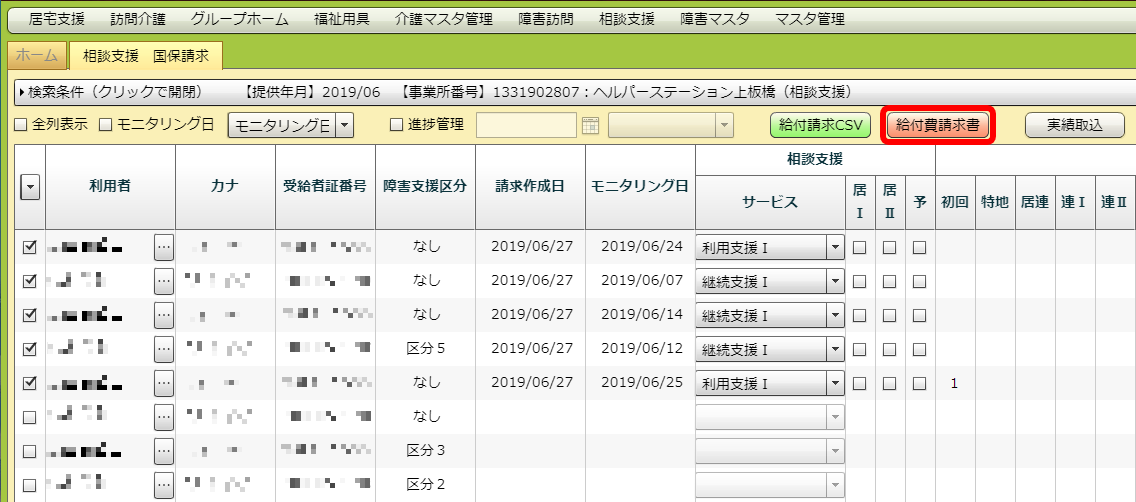Switch to the ホーム tab
This screenshot has width=1136, height=502.
pyautogui.click(x=37, y=56)
